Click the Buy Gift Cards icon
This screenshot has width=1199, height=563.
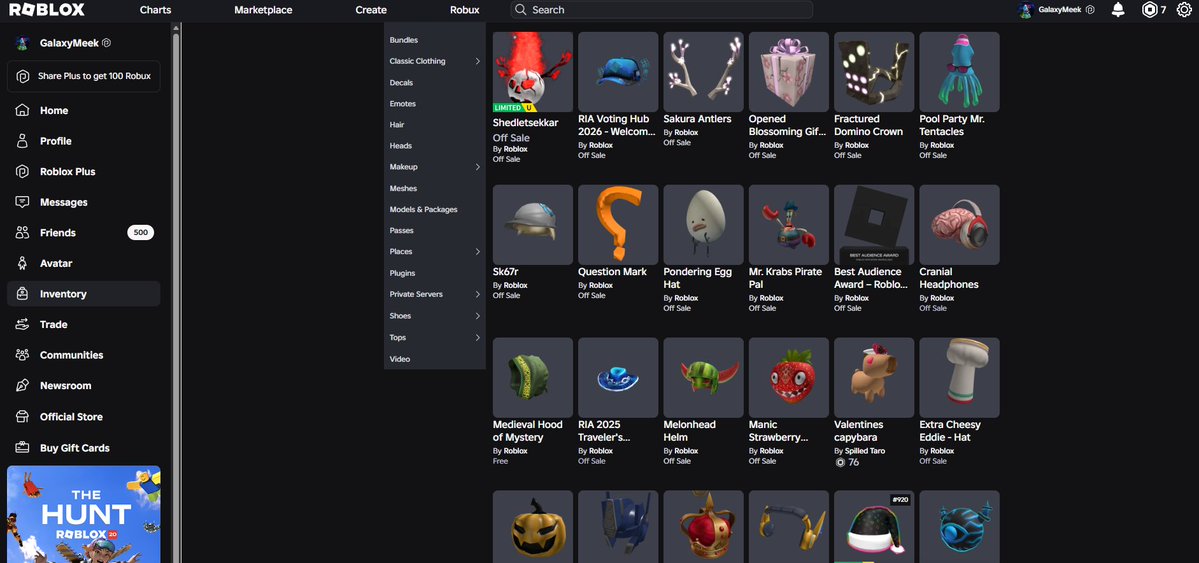pos(22,447)
